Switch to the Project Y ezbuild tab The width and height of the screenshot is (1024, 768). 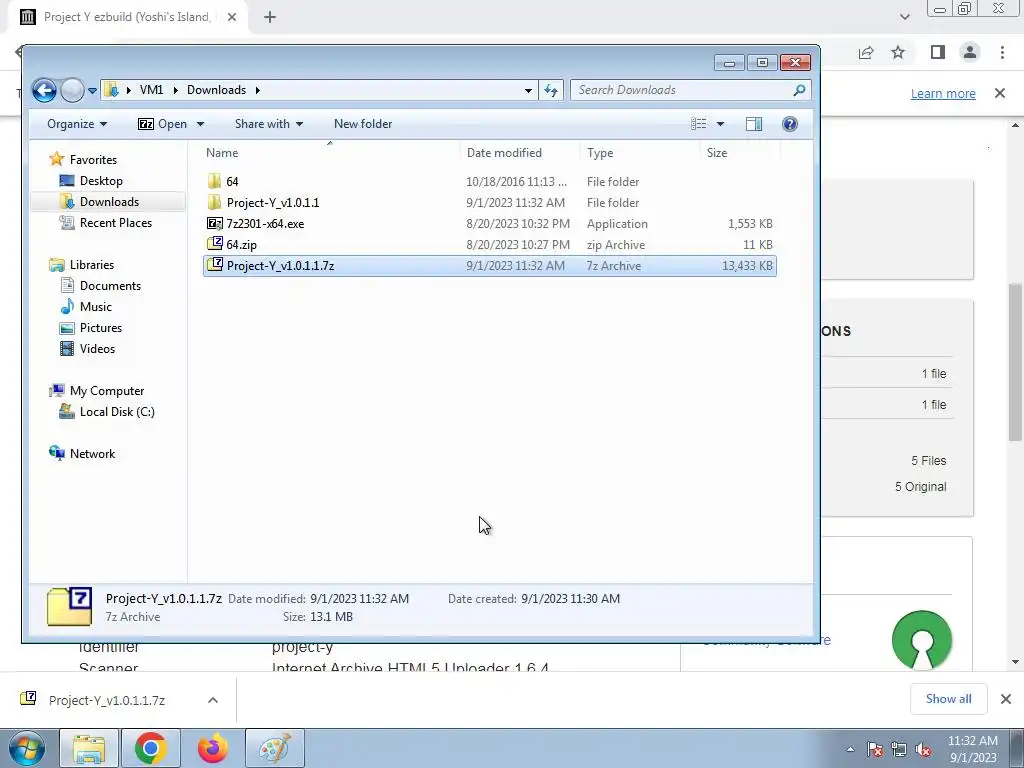coord(127,17)
